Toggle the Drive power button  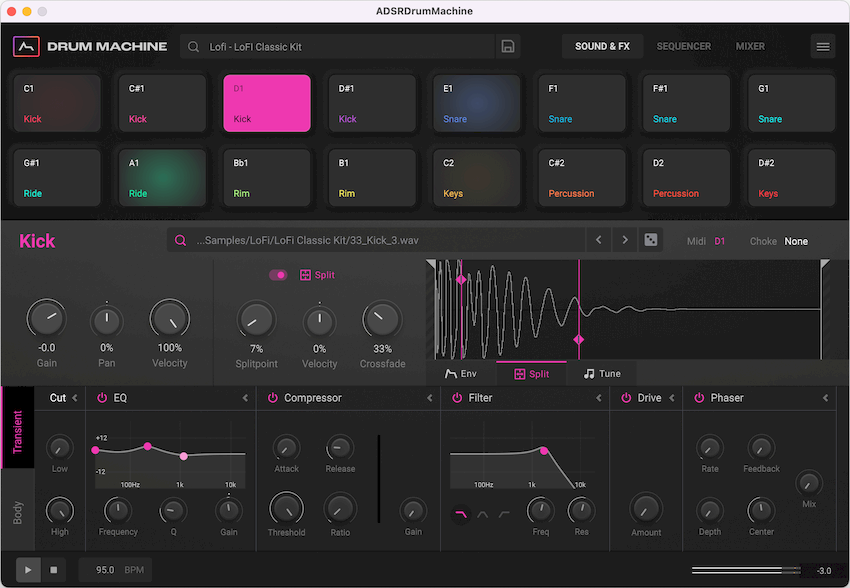click(x=628, y=397)
